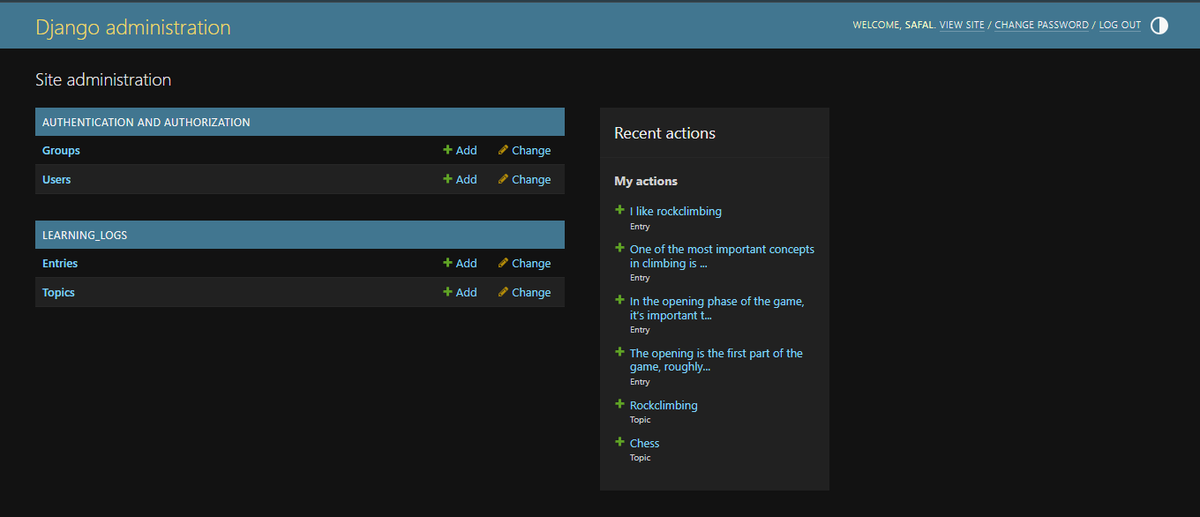
Task: Open 'The opening is the first part' entry
Action: point(716,360)
